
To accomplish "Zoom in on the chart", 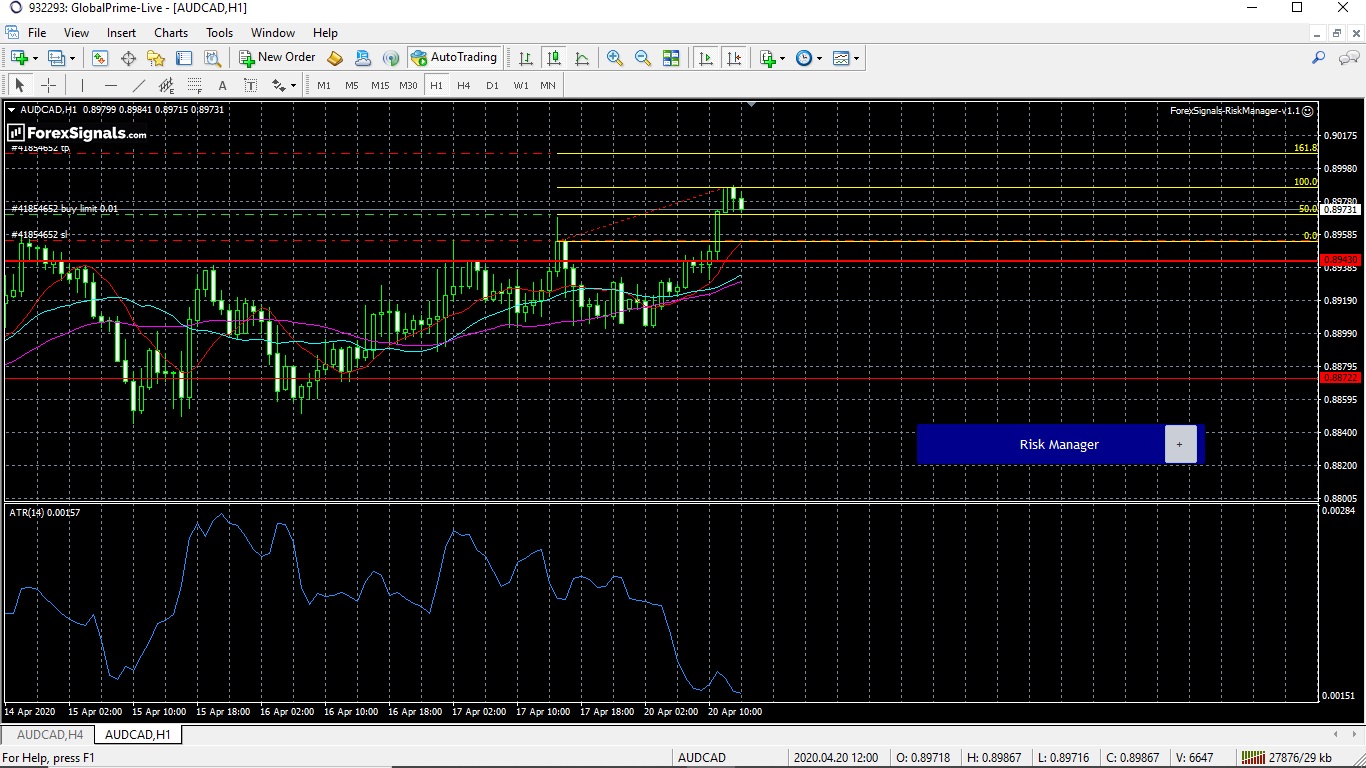I will click(x=615, y=58).
